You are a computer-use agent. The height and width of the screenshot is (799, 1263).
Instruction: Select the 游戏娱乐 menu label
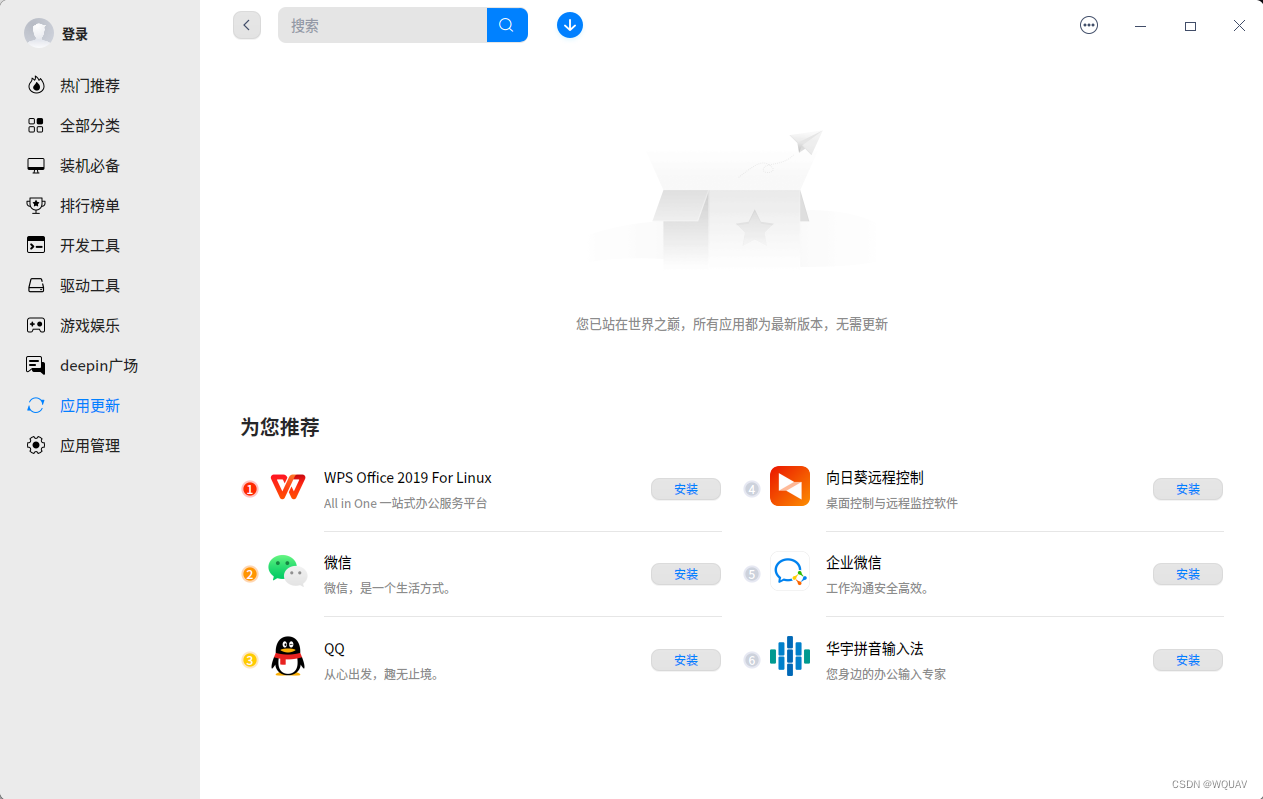(90, 326)
